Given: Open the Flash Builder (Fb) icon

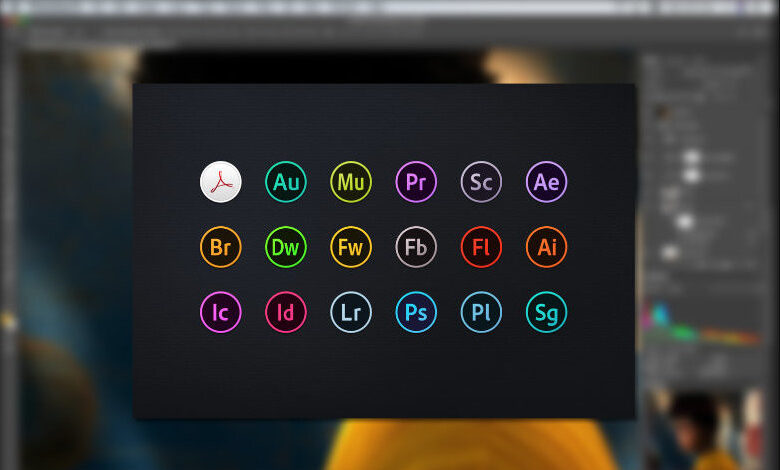Looking at the screenshot, I should (416, 247).
